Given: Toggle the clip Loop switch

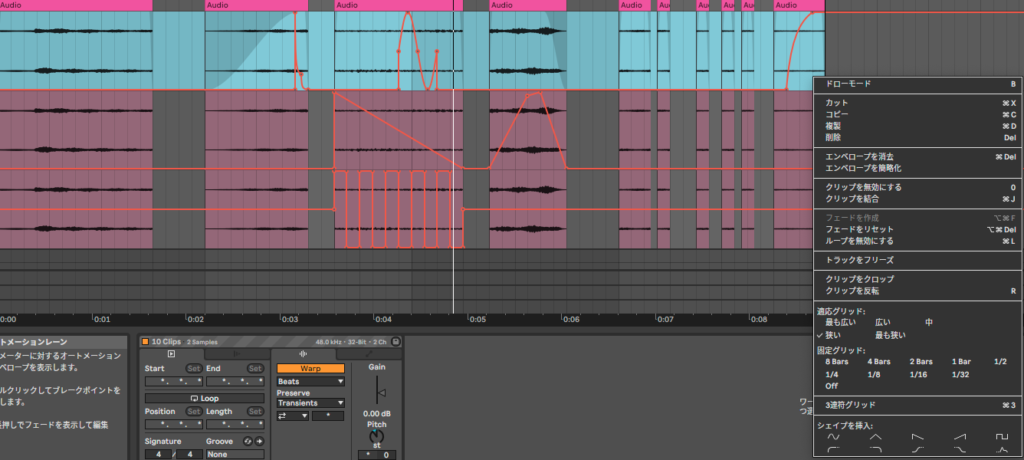Looking at the screenshot, I should (x=204, y=397).
